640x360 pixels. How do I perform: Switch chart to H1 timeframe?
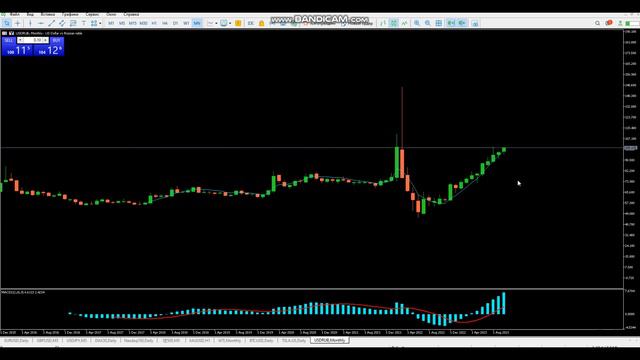click(154, 23)
